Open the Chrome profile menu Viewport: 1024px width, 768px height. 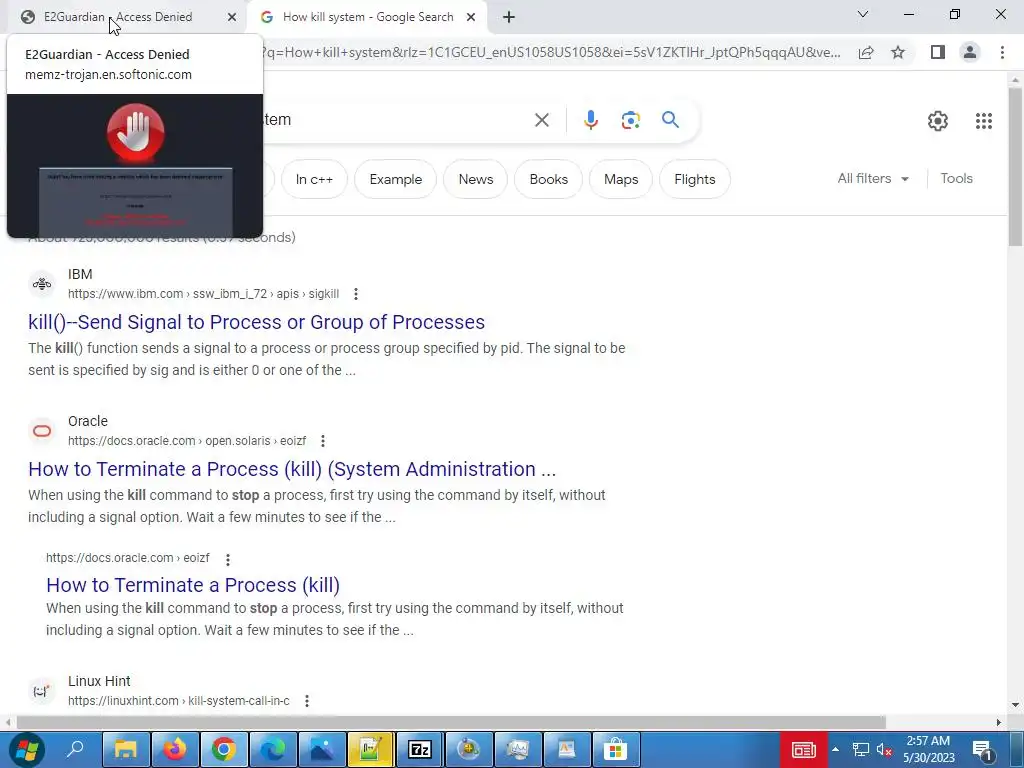(970, 52)
